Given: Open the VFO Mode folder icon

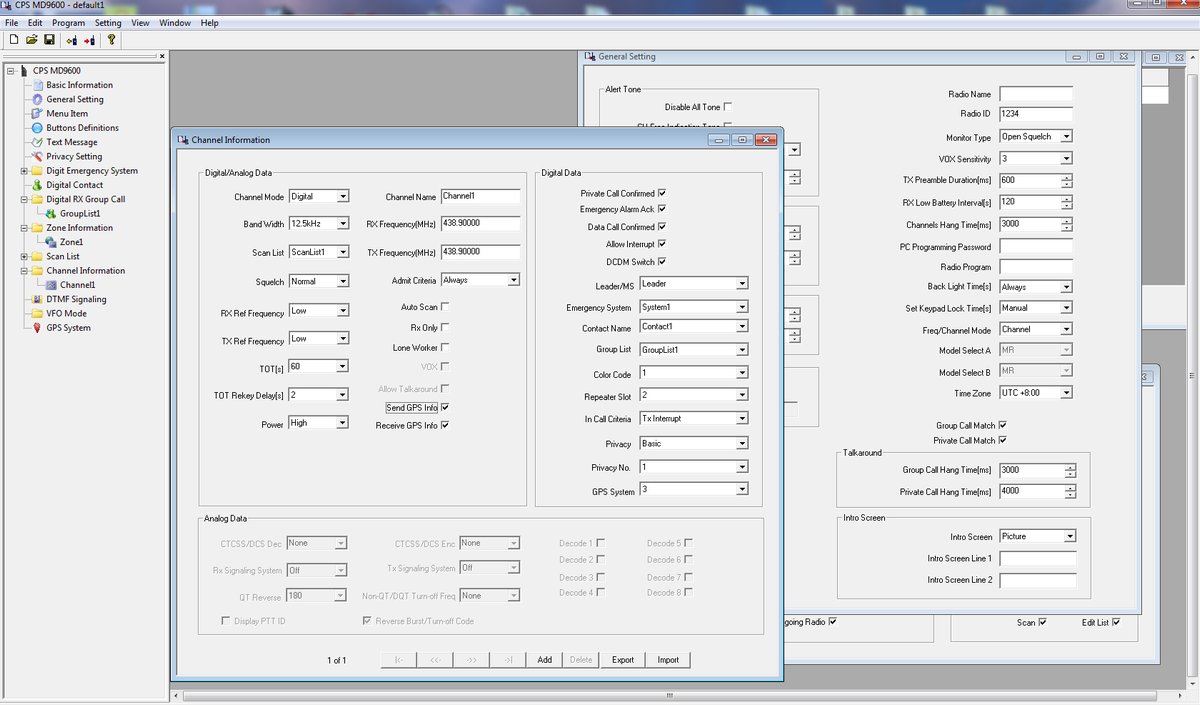Looking at the screenshot, I should [38, 313].
